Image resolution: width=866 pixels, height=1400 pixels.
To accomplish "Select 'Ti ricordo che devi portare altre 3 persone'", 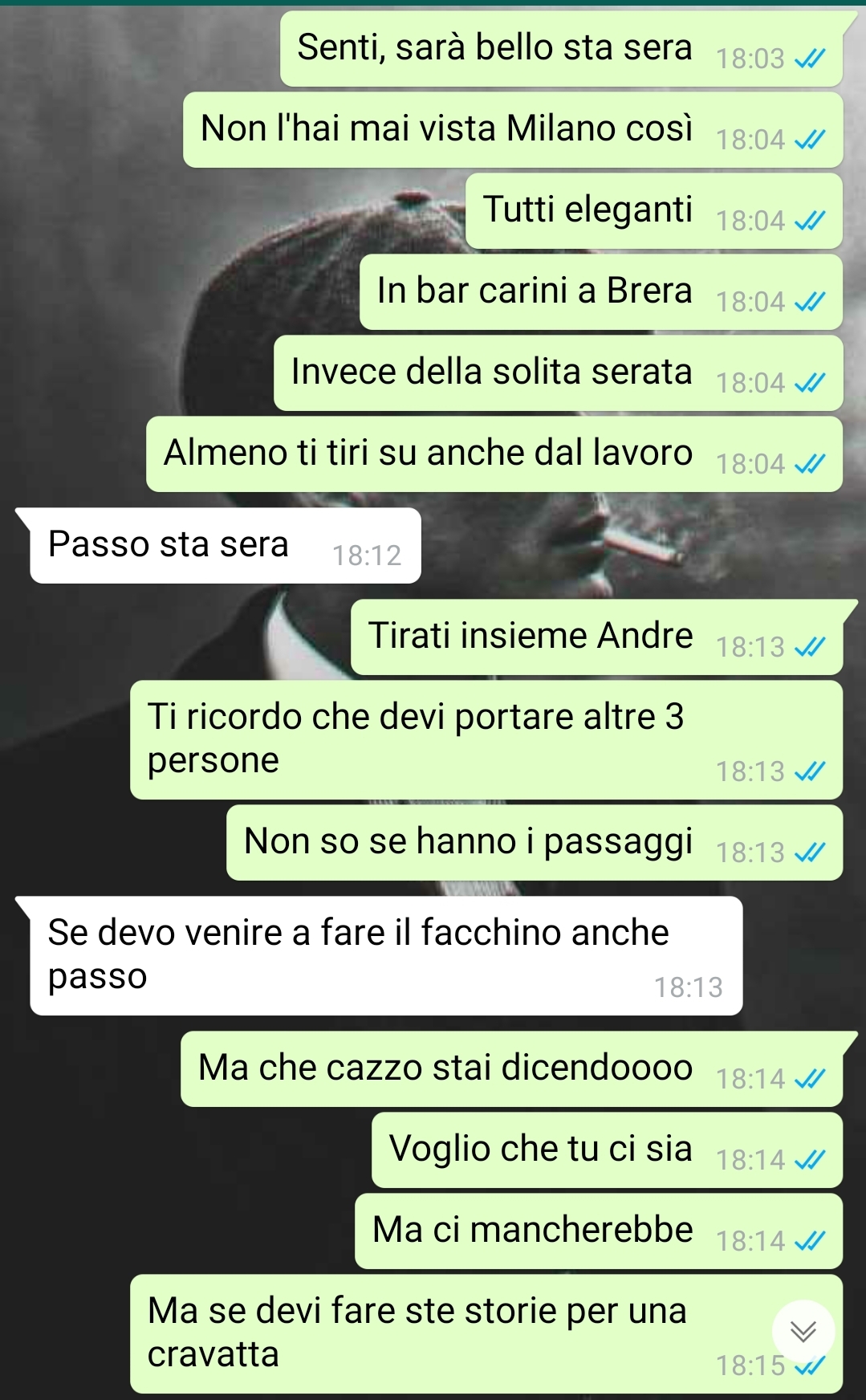I will coord(486,739).
